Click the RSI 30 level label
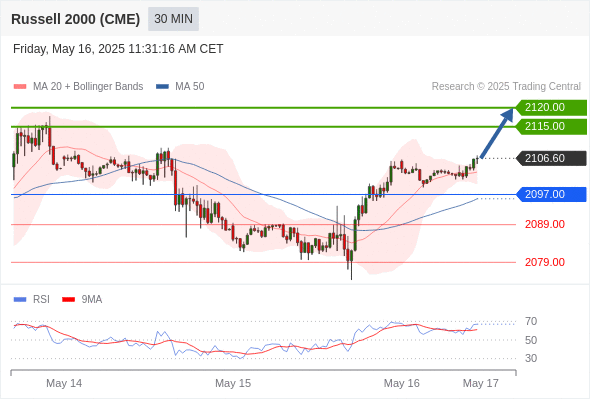The height and width of the screenshot is (400, 590). click(531, 358)
